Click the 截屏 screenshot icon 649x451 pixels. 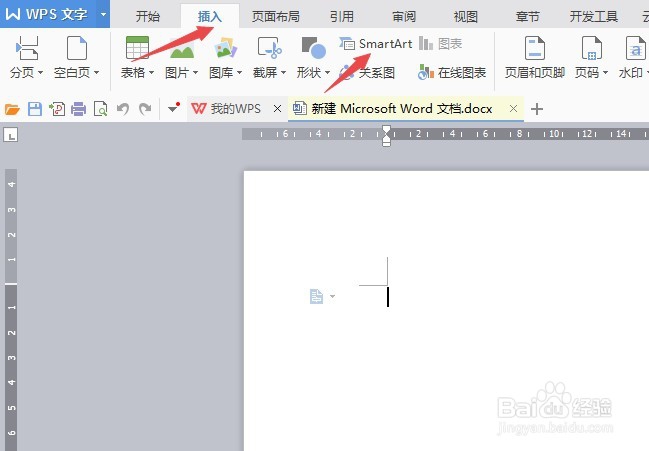(269, 48)
